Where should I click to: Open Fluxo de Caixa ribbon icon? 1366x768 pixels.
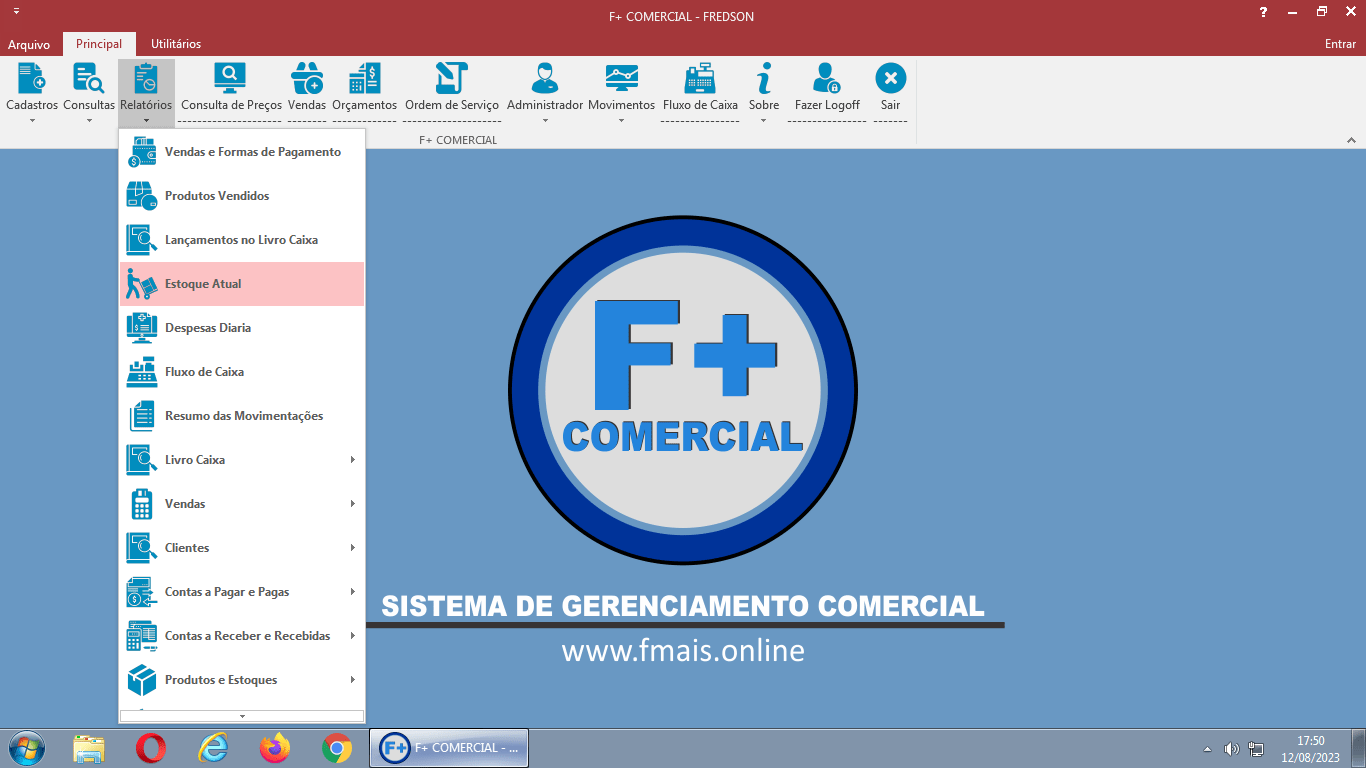pyautogui.click(x=700, y=78)
